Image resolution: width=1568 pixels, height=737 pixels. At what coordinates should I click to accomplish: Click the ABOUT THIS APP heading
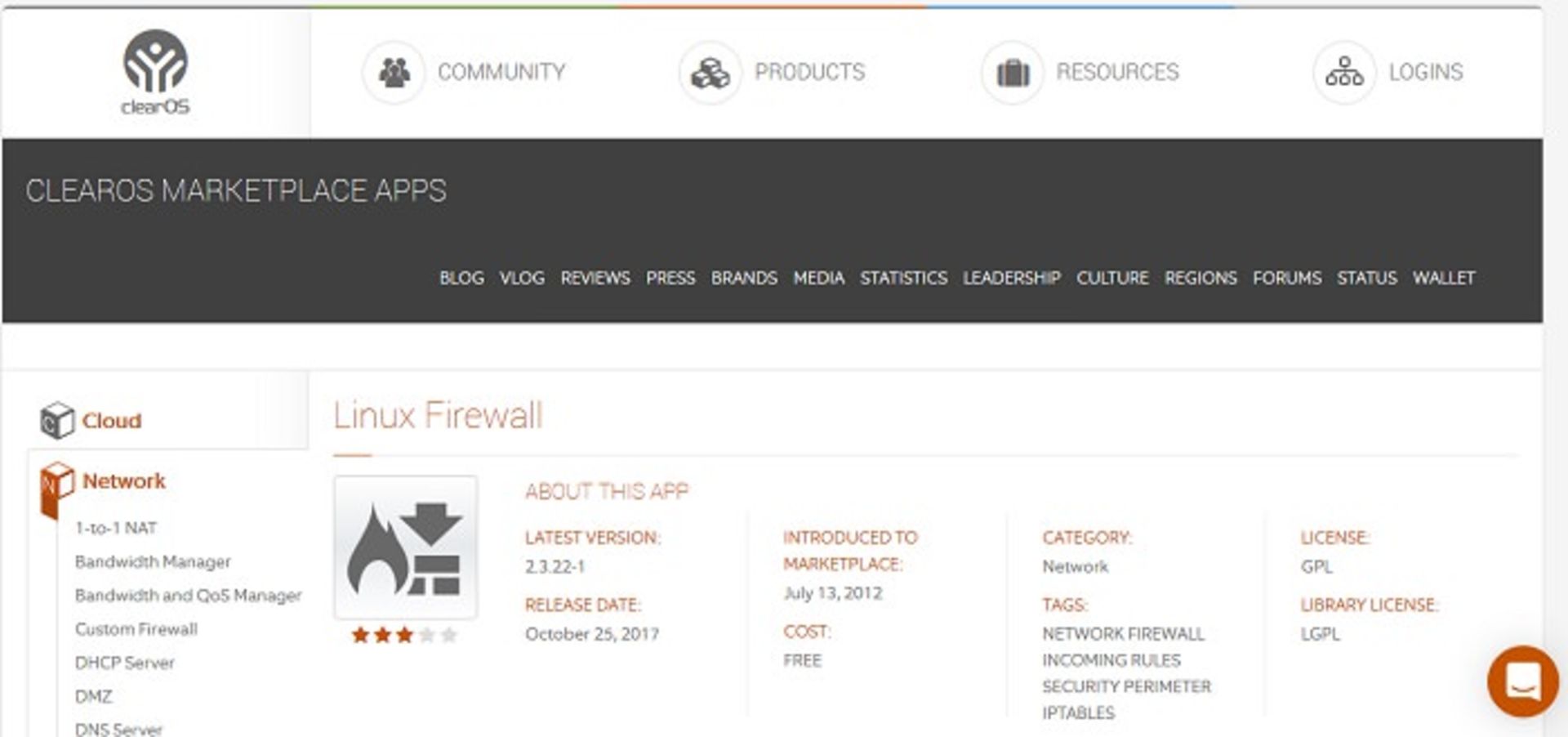607,491
